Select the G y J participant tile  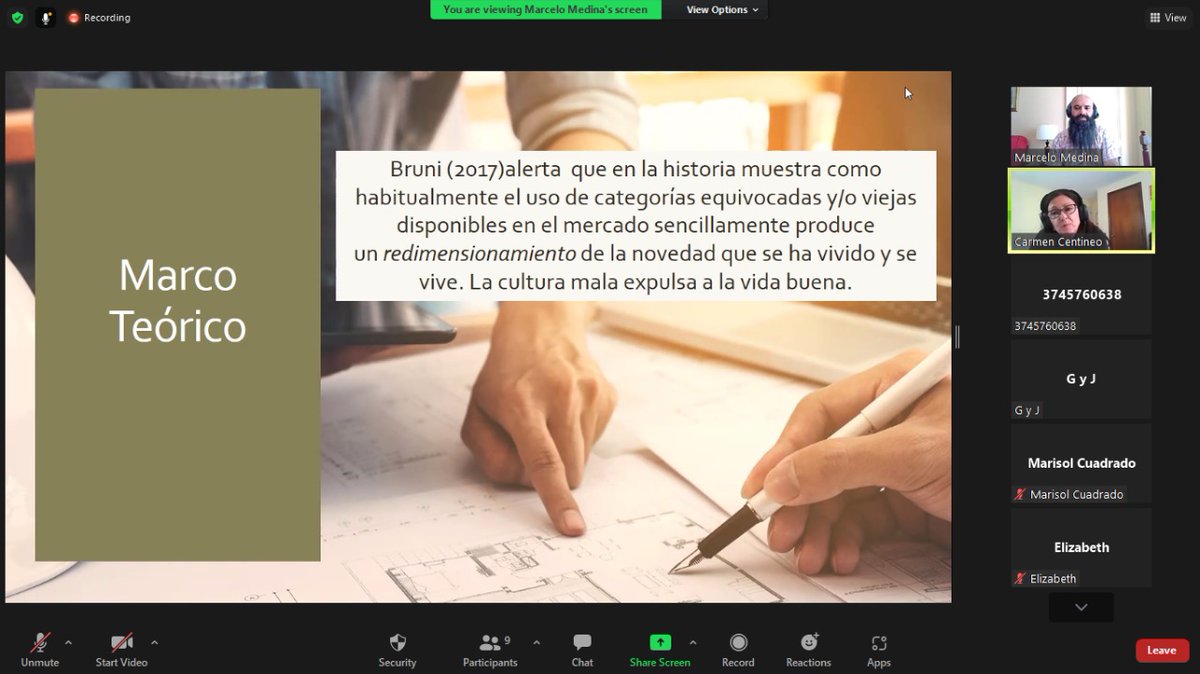[x=1081, y=379]
